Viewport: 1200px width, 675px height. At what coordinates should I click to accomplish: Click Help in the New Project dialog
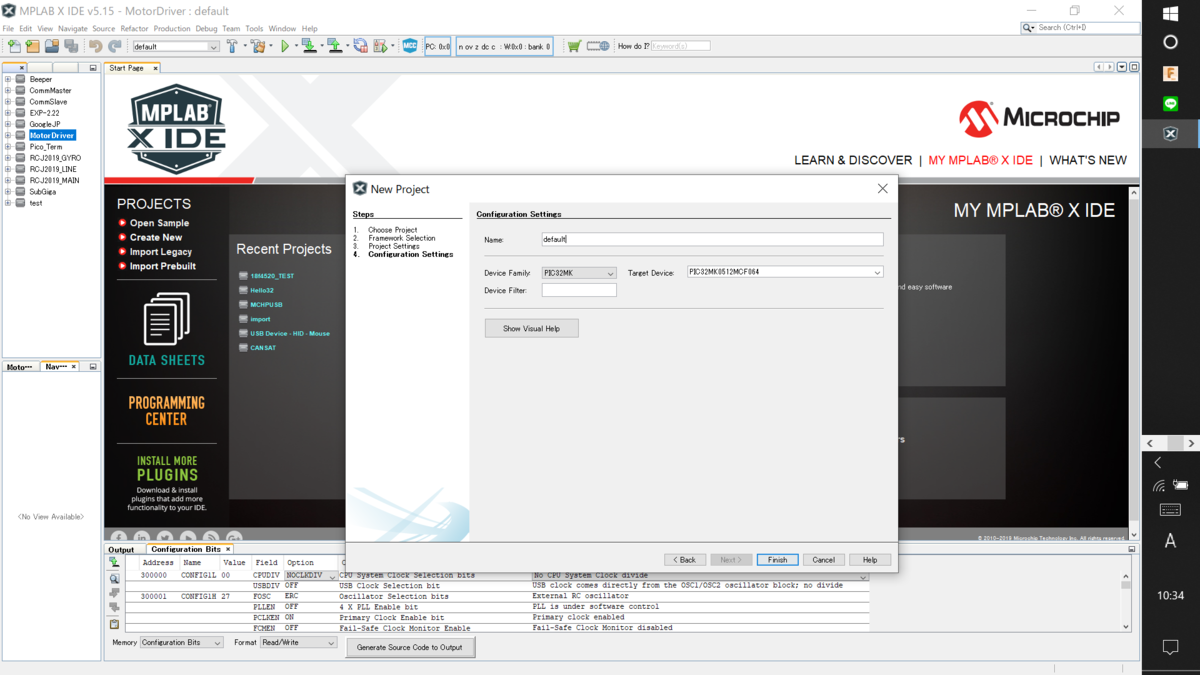870,560
